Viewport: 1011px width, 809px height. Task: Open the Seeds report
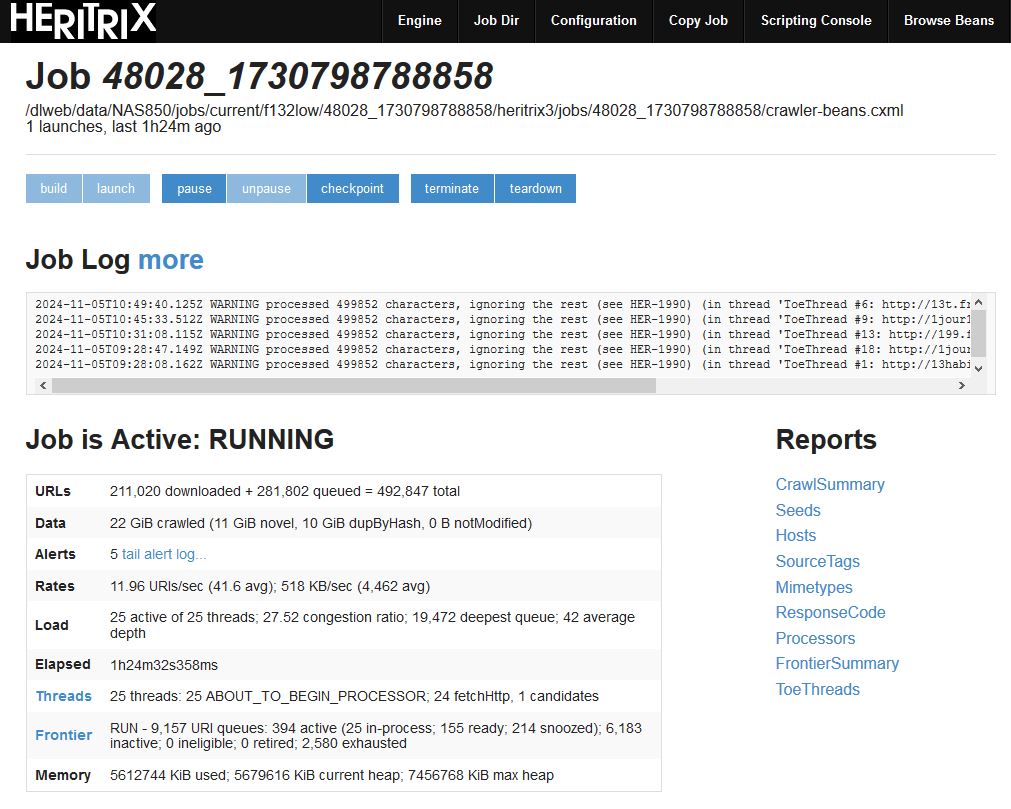(798, 511)
